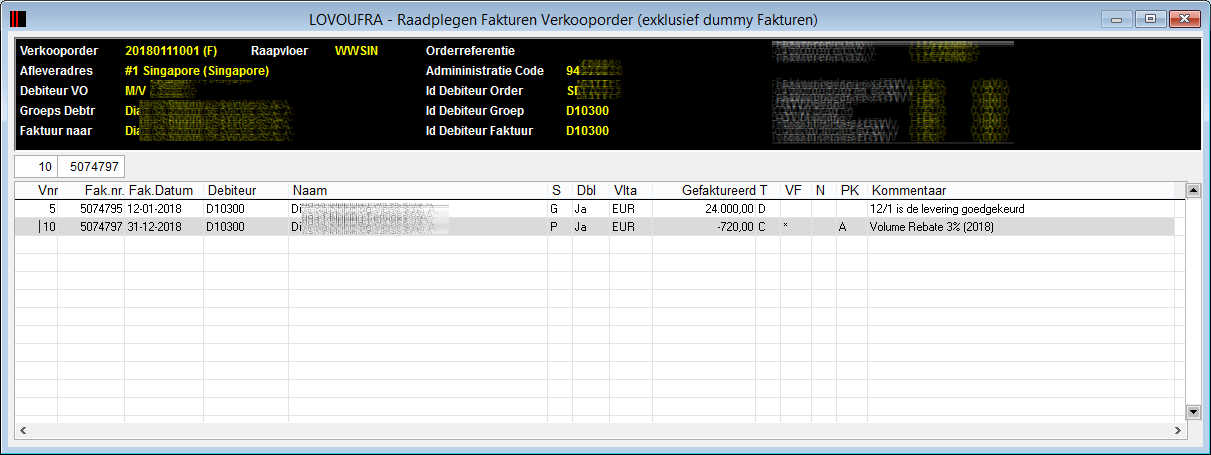Click the vertical scrollbar down arrow
Screen dimensions: 1211x455
(x=1192, y=411)
